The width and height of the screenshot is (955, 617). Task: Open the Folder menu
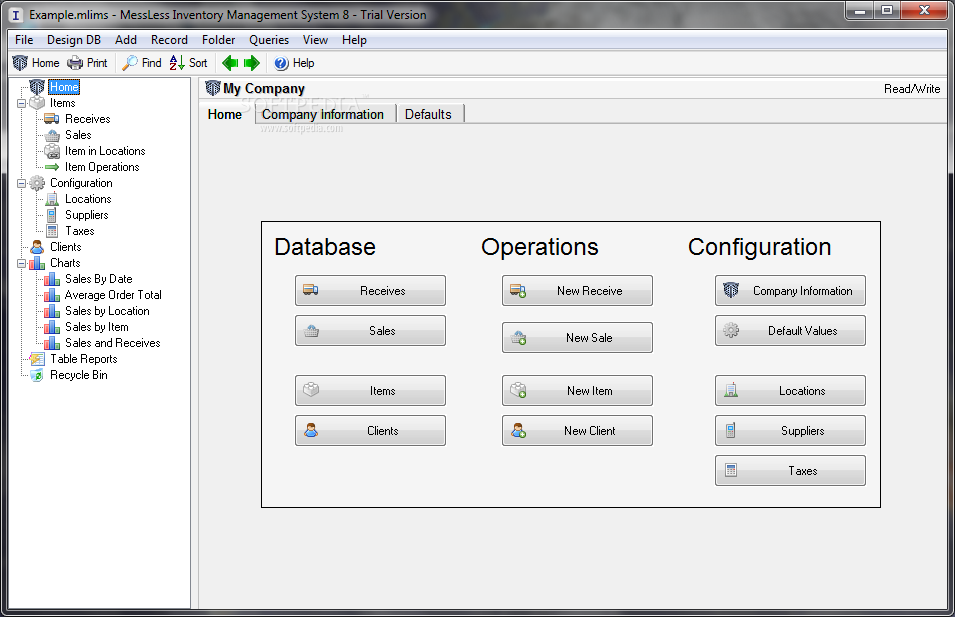(219, 40)
